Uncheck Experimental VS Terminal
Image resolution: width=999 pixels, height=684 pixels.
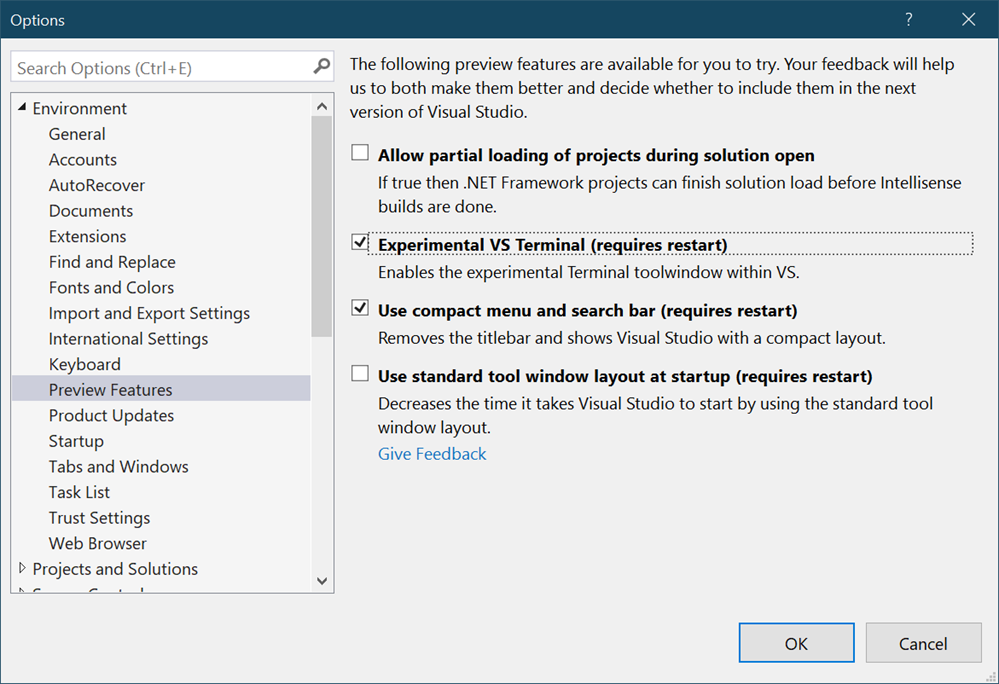tap(360, 243)
